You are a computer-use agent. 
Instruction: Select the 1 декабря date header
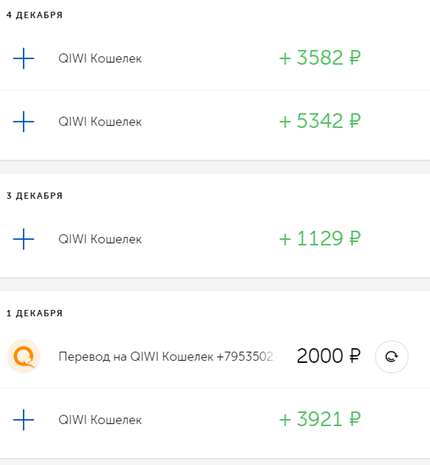click(x=35, y=313)
